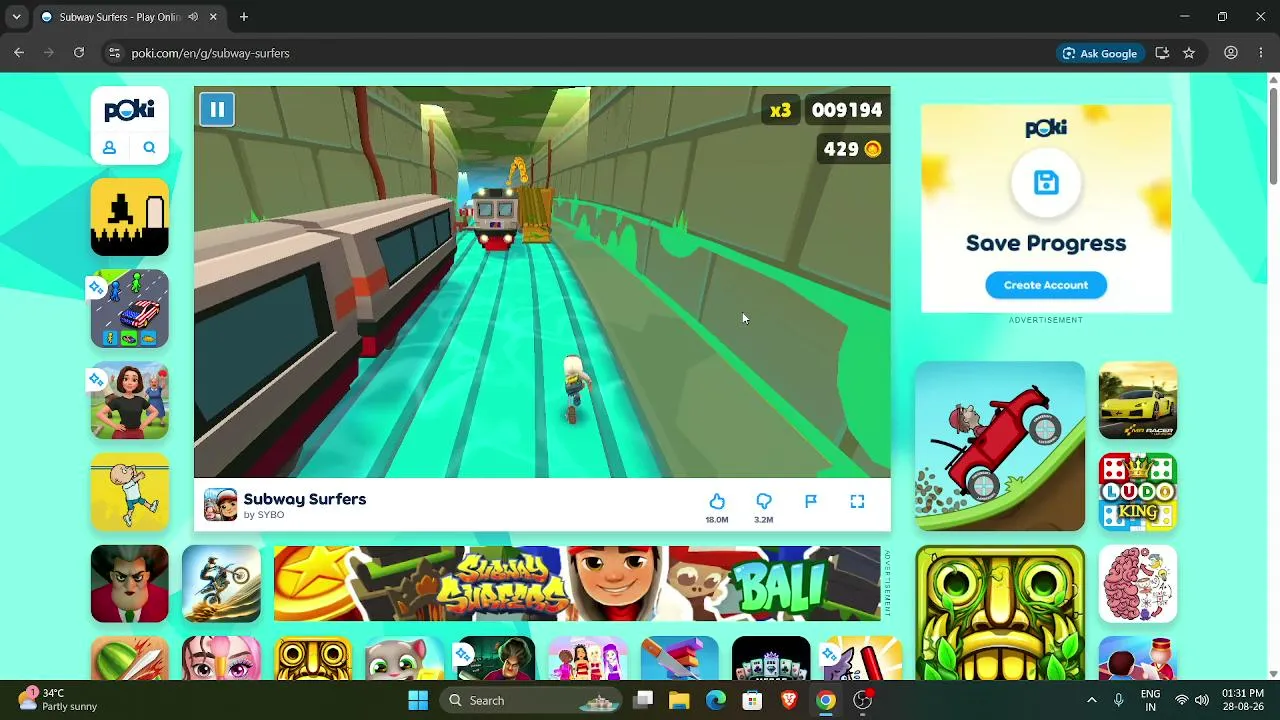Screen dimensions: 1280x720
Task: Click the Create Account button
Action: click(1046, 285)
